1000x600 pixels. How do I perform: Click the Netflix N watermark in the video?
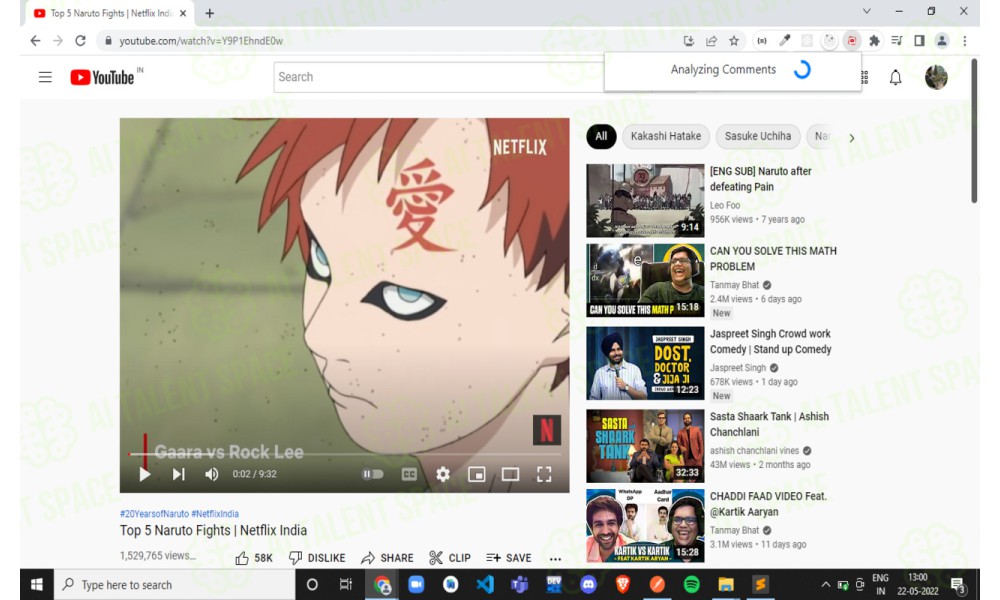pos(547,430)
